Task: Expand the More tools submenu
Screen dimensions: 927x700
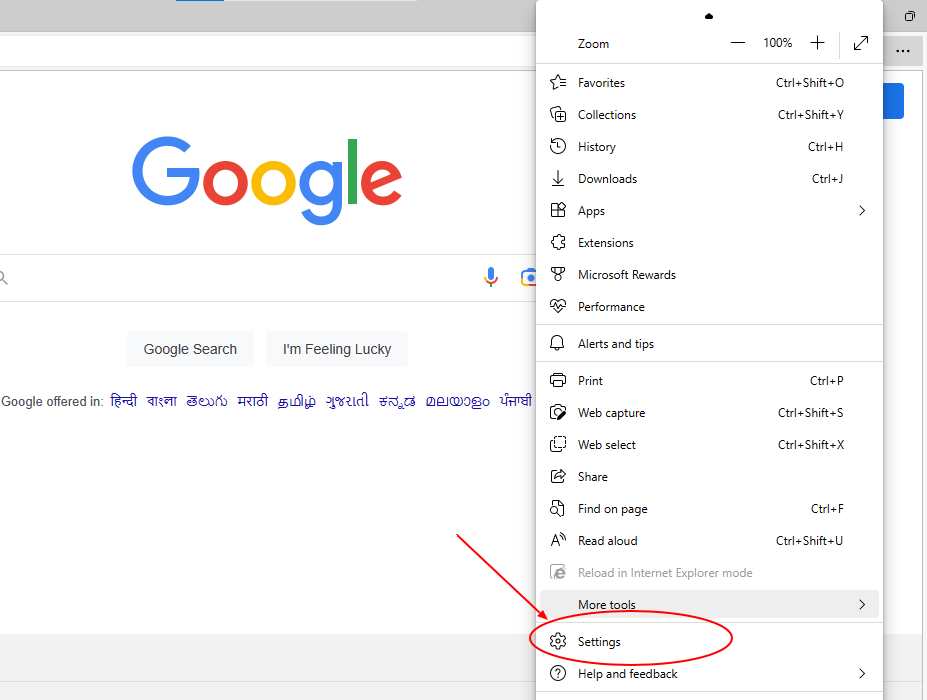Action: (x=606, y=604)
